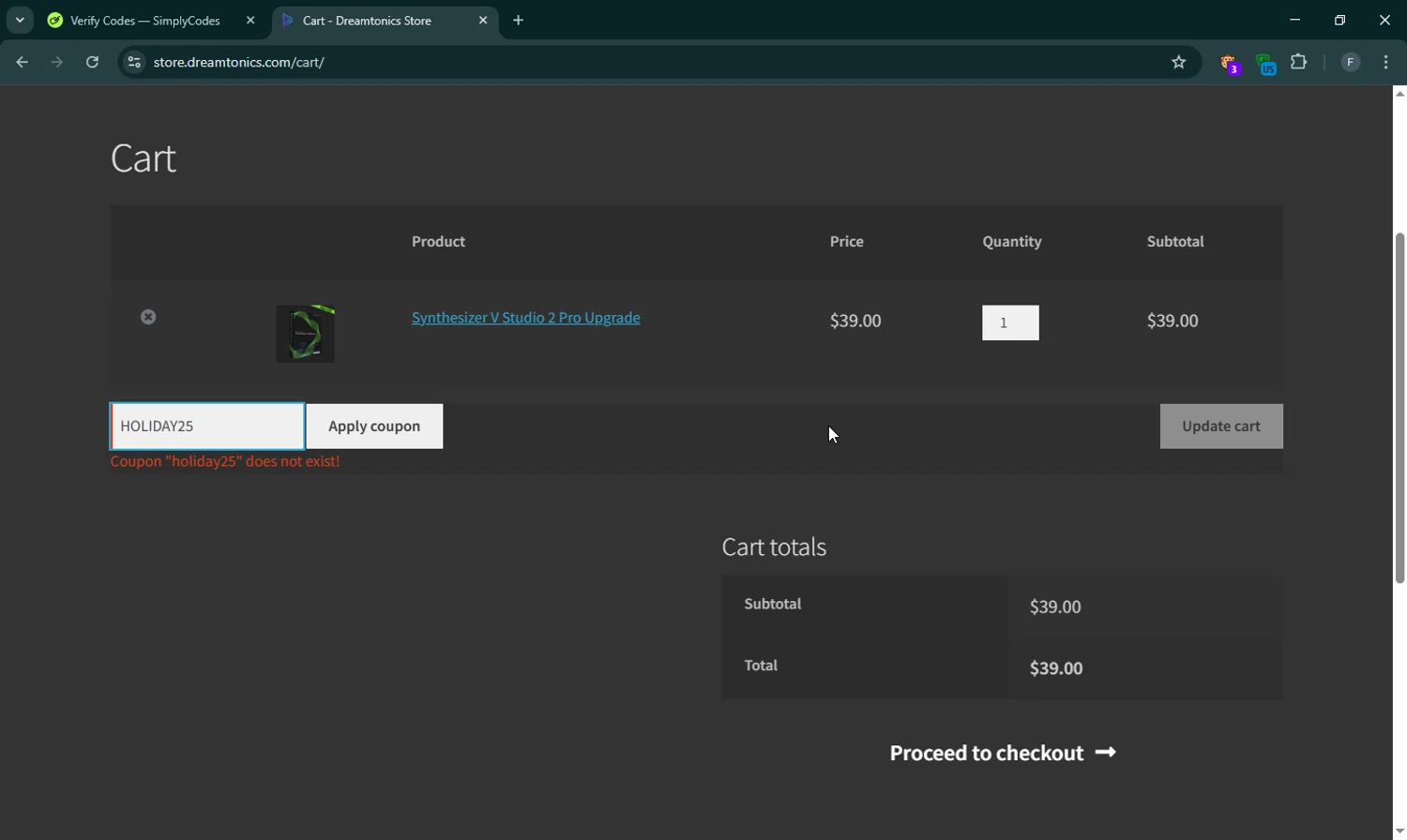1407x840 pixels.
Task: Select the Cart - Dreamtonics Store tab
Action: (x=367, y=21)
